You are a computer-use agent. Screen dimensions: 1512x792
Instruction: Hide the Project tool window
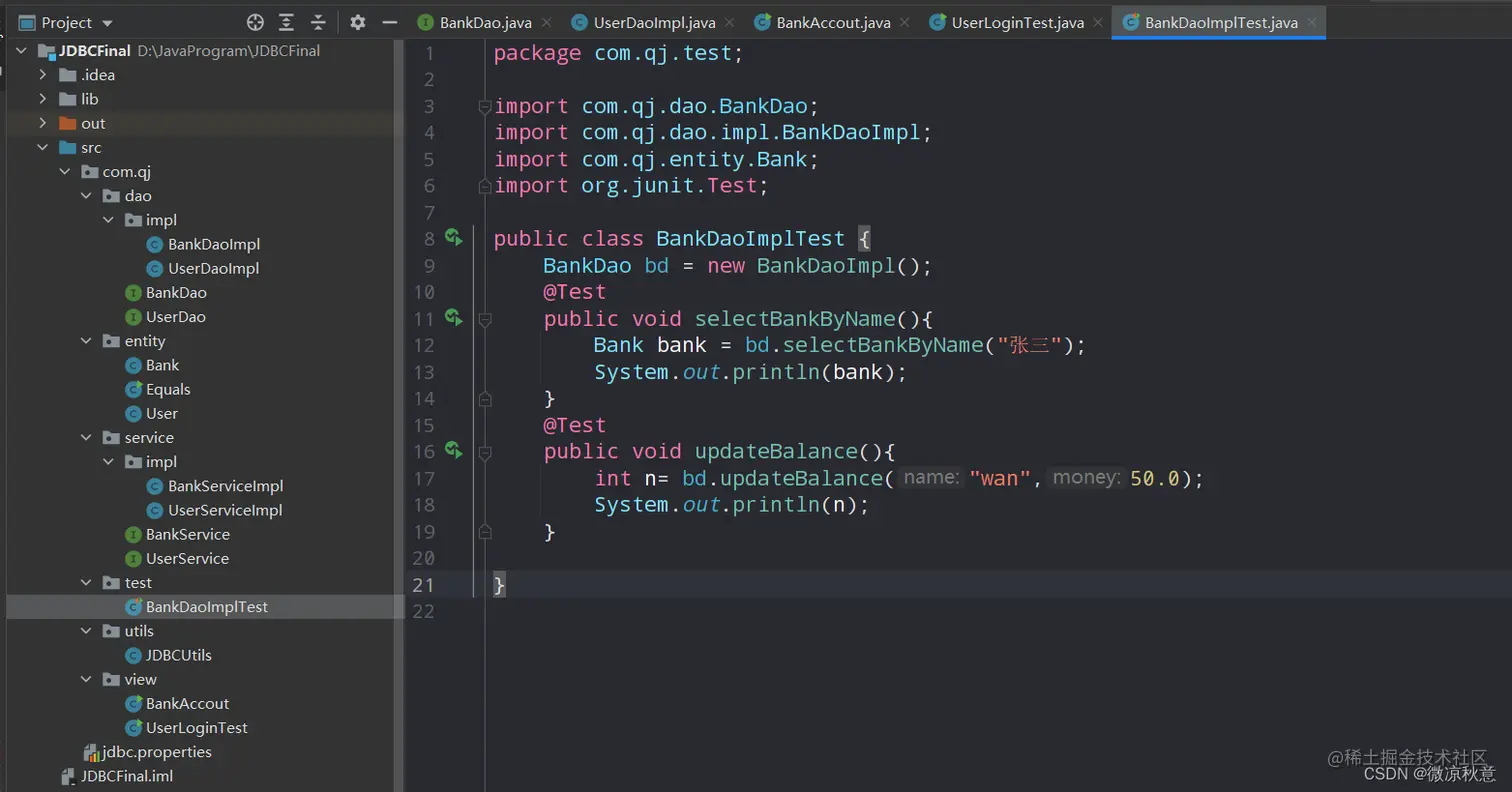point(390,22)
